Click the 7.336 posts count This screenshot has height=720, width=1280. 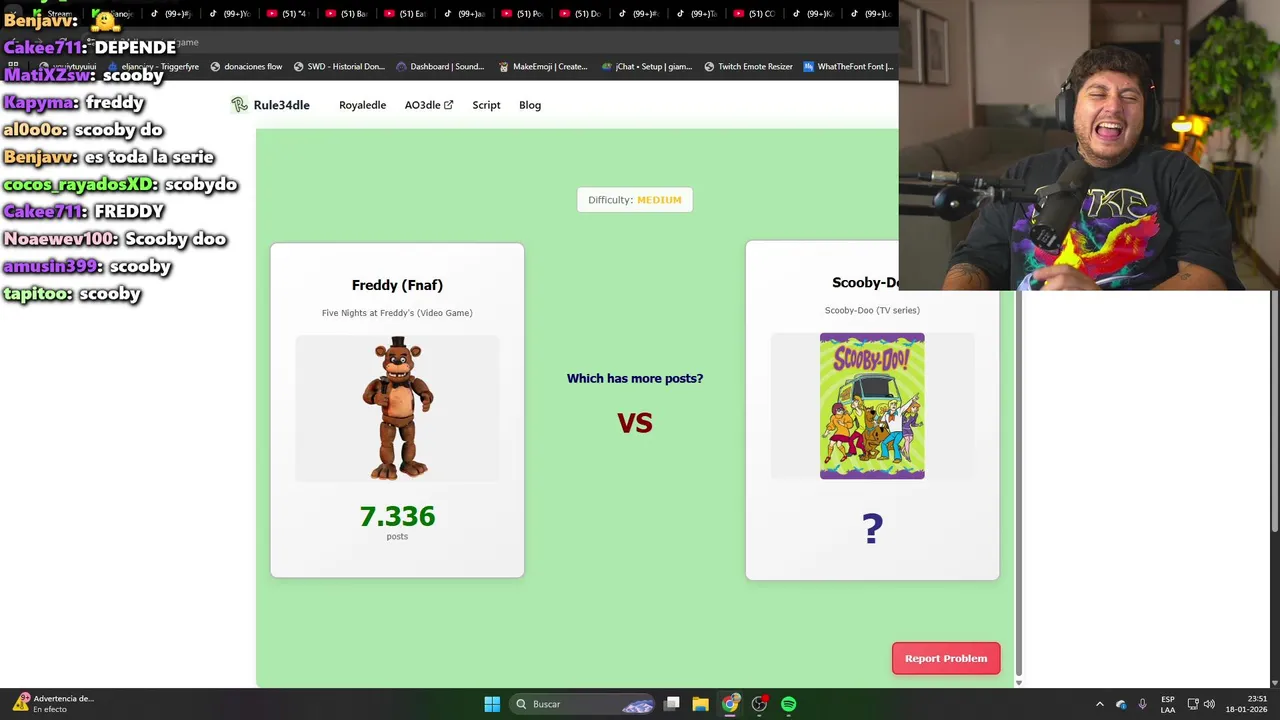[397, 516]
